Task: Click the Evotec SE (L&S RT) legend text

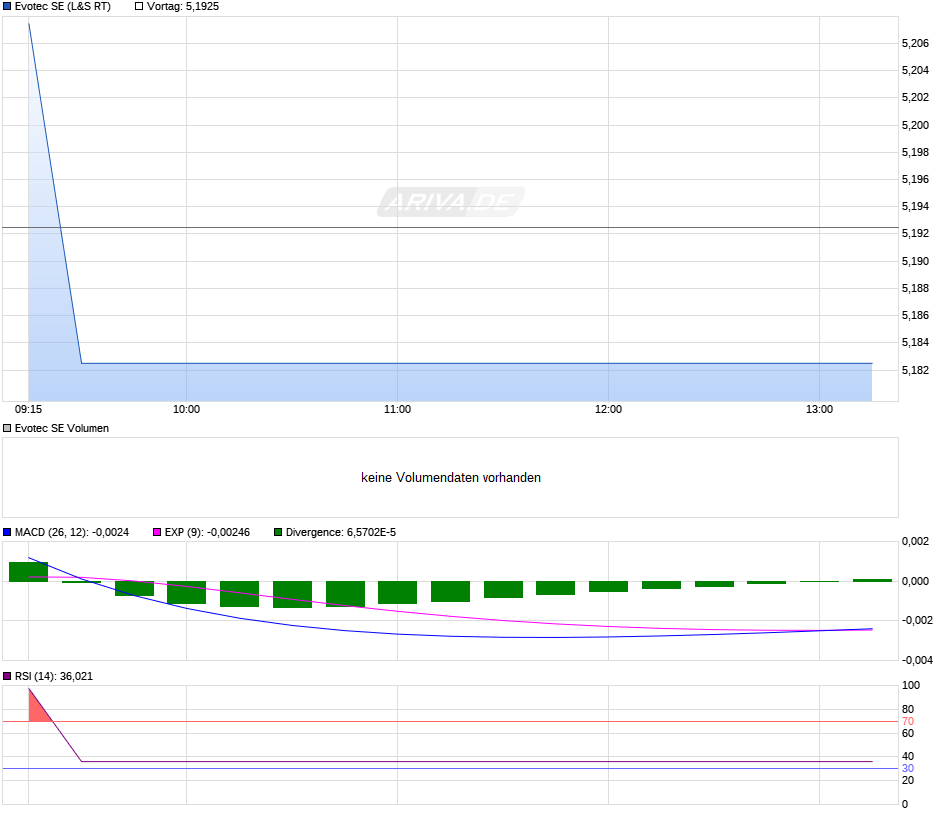Action: (63, 7)
